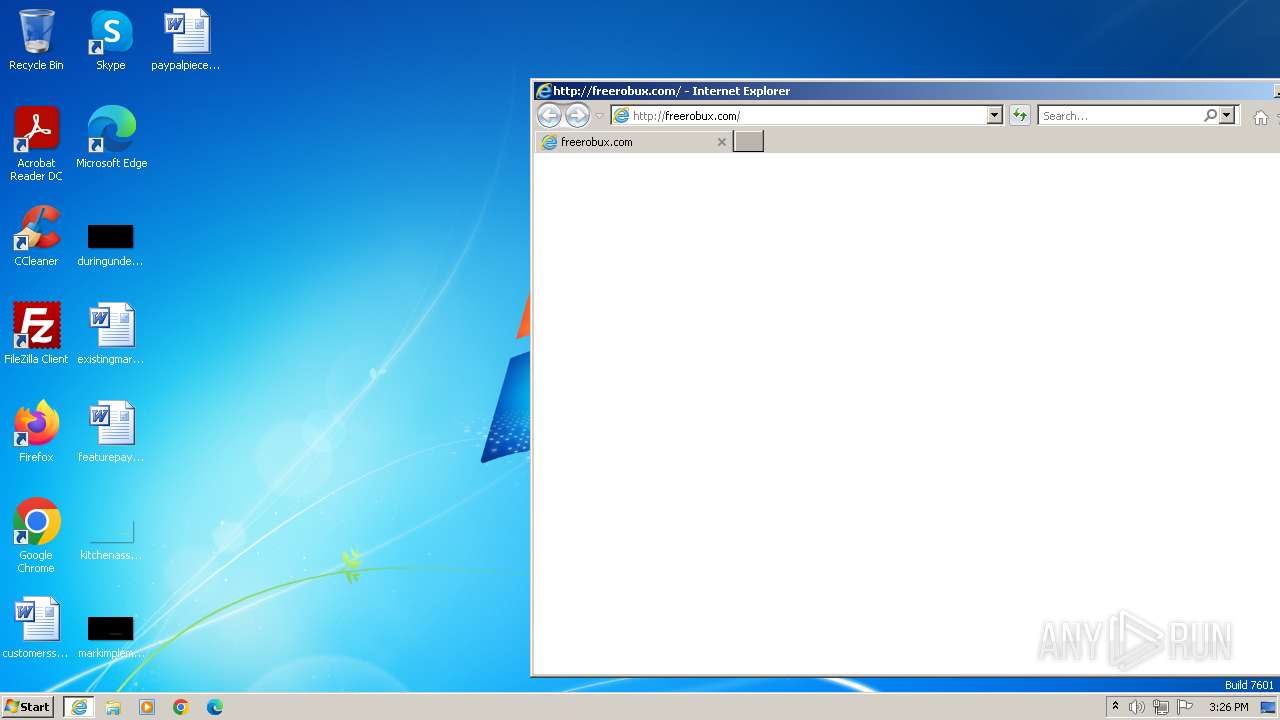Open Internet Explorer in the taskbar

tap(79, 707)
